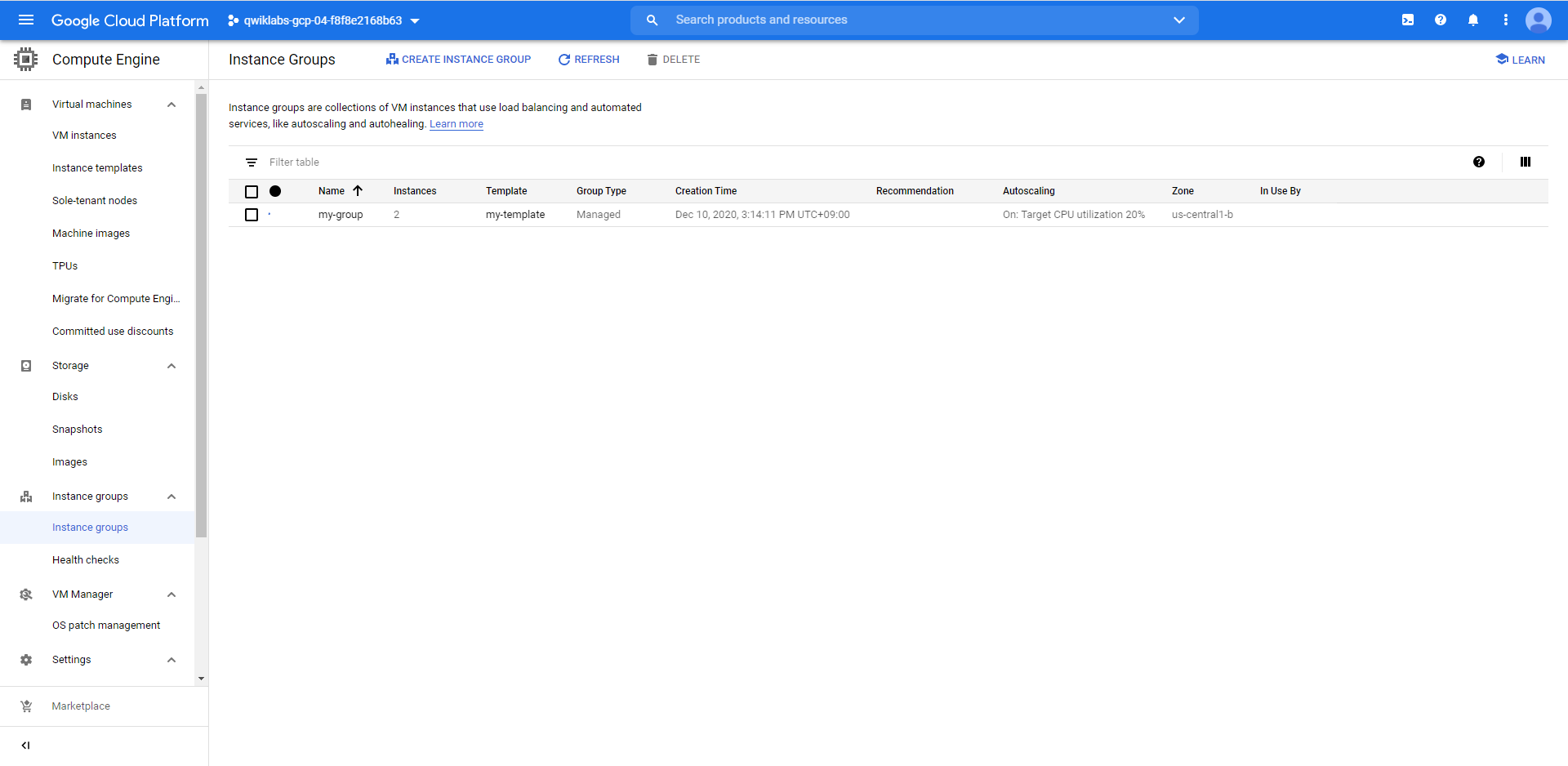Open the Learn more link

[x=457, y=124]
